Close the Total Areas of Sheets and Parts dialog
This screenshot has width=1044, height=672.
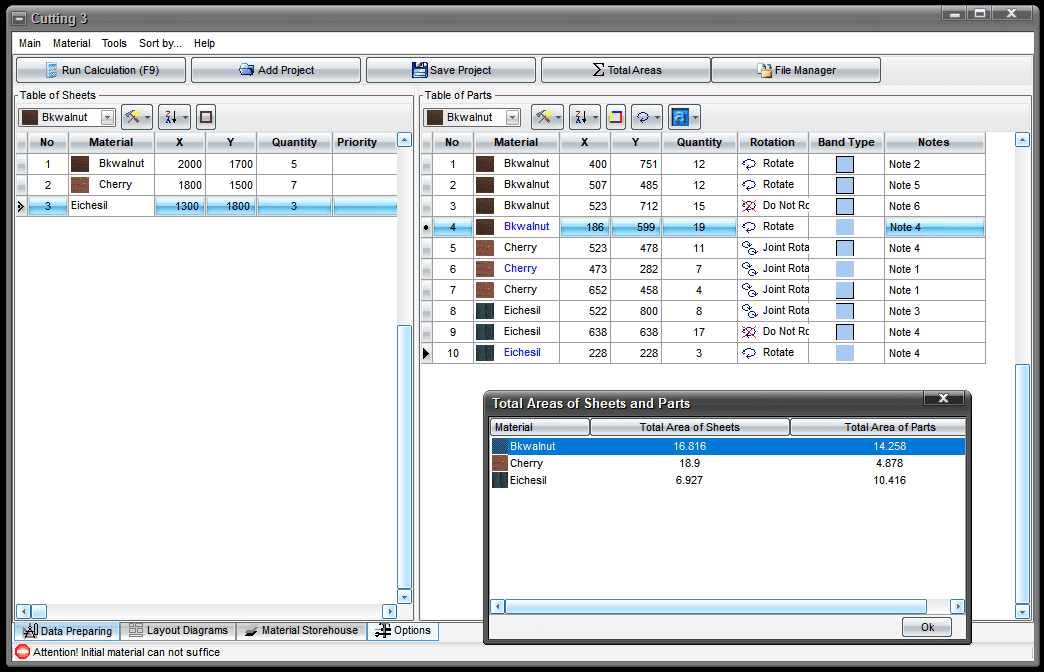pos(943,398)
